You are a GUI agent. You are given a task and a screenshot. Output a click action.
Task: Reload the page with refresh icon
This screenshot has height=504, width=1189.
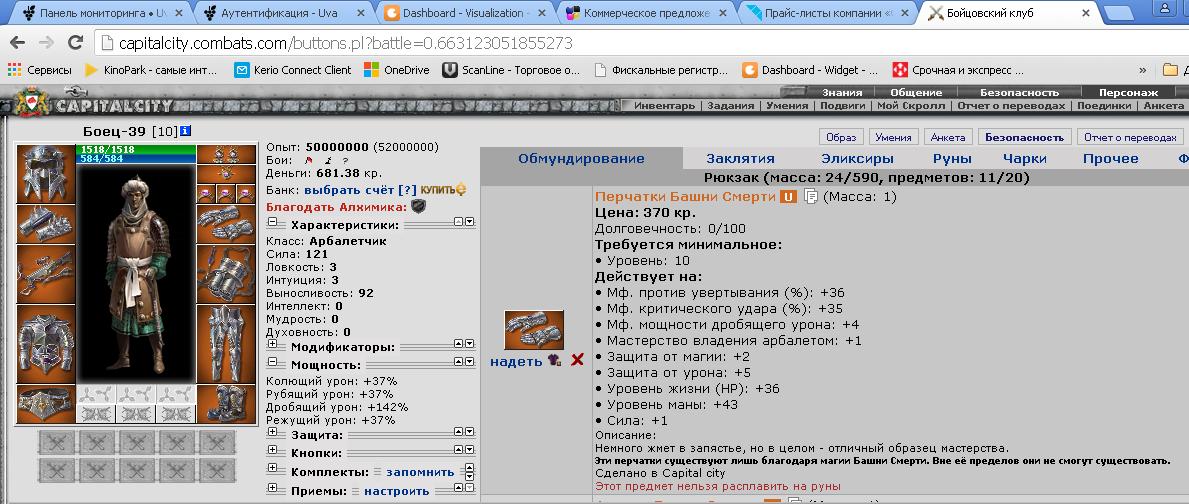click(75, 43)
